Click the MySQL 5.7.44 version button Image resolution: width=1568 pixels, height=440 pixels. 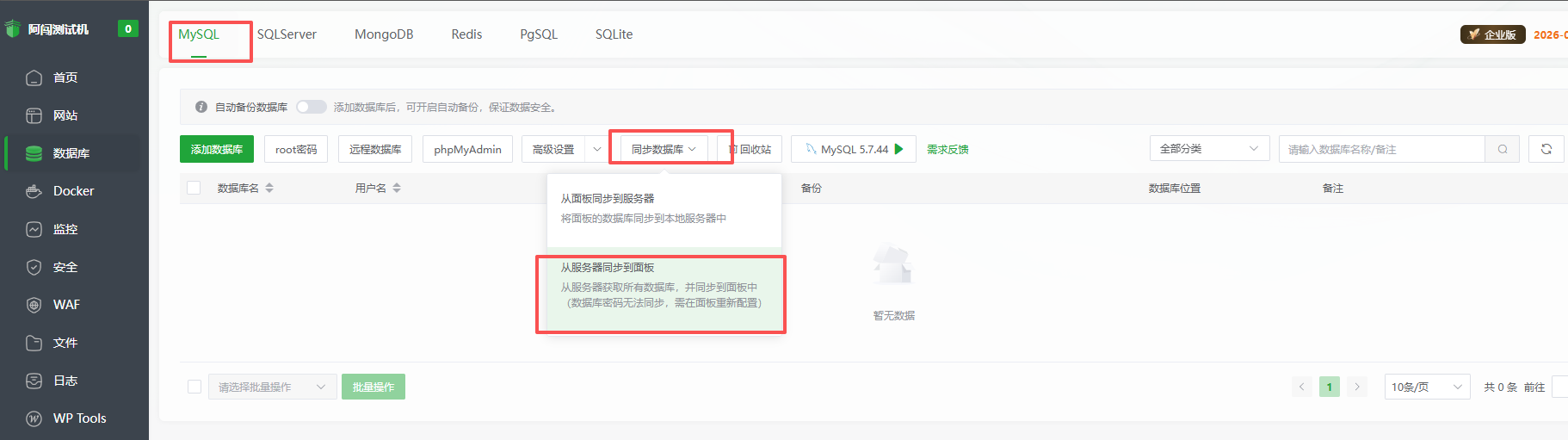pyautogui.click(x=854, y=149)
